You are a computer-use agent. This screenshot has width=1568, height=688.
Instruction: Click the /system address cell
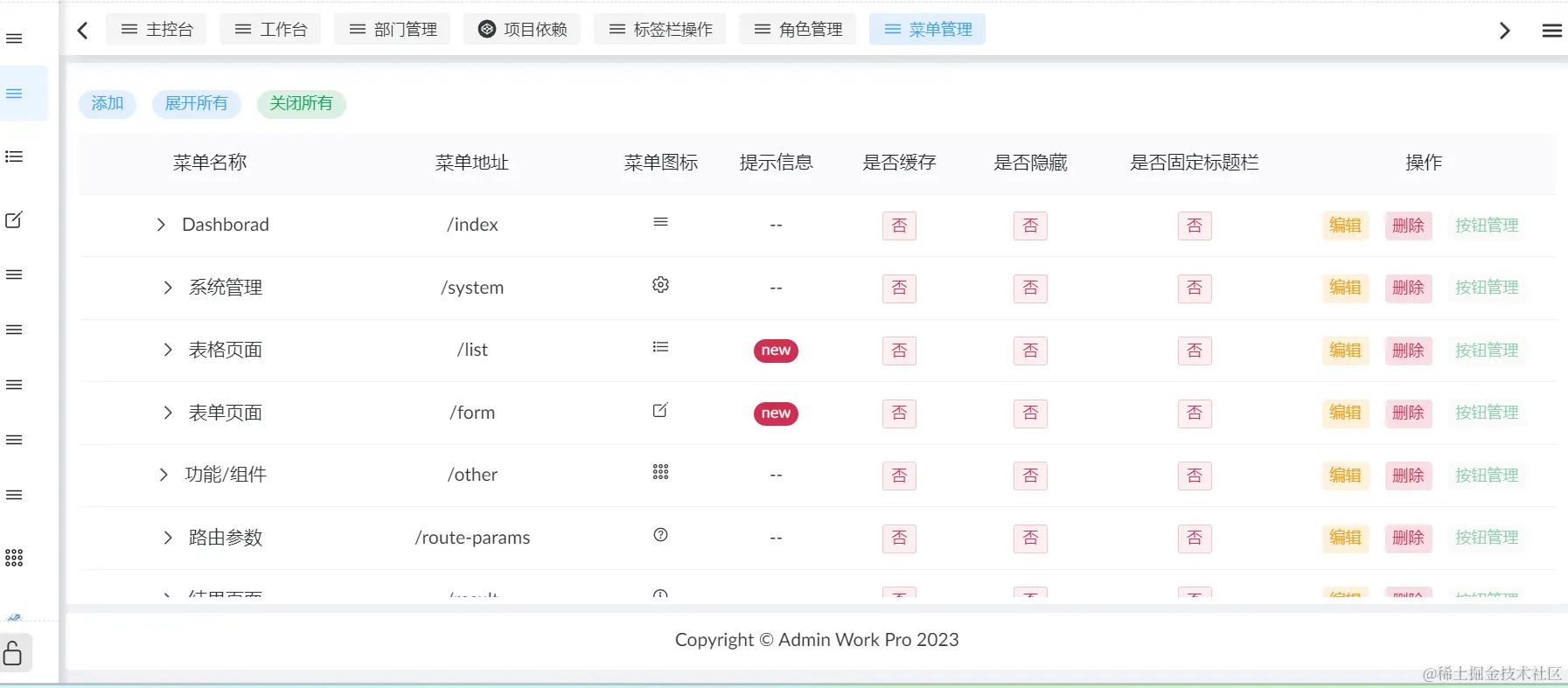[472, 288]
